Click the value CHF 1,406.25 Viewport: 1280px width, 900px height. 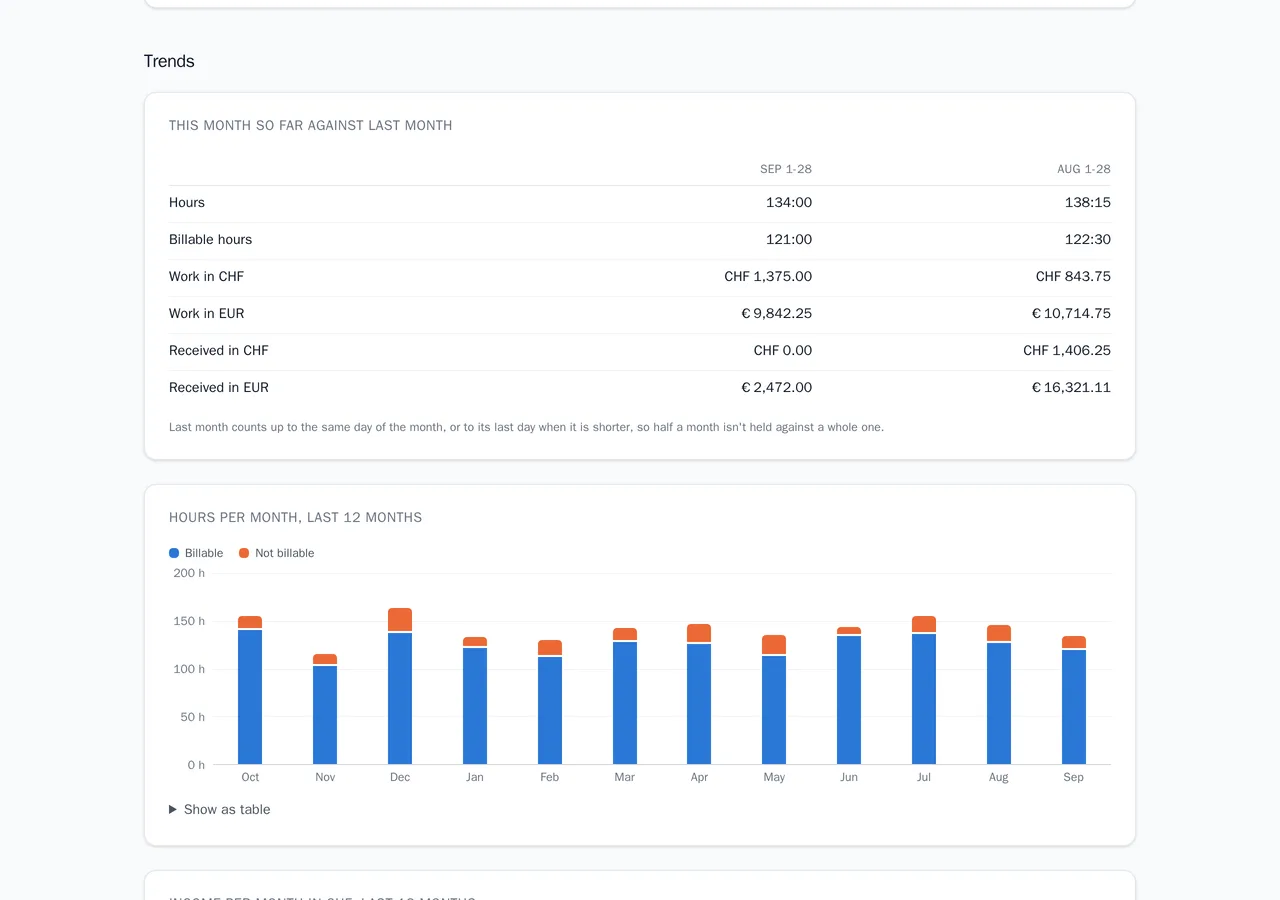[1067, 351]
